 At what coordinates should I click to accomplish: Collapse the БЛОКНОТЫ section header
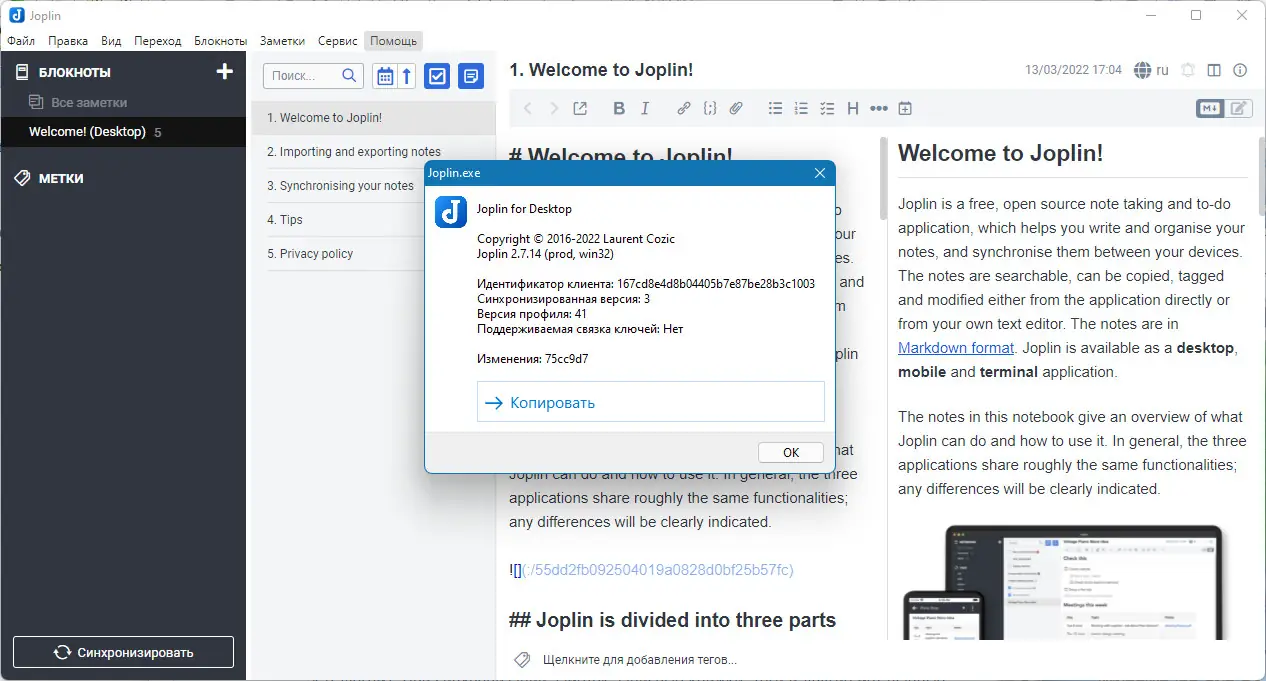[x=75, y=72]
